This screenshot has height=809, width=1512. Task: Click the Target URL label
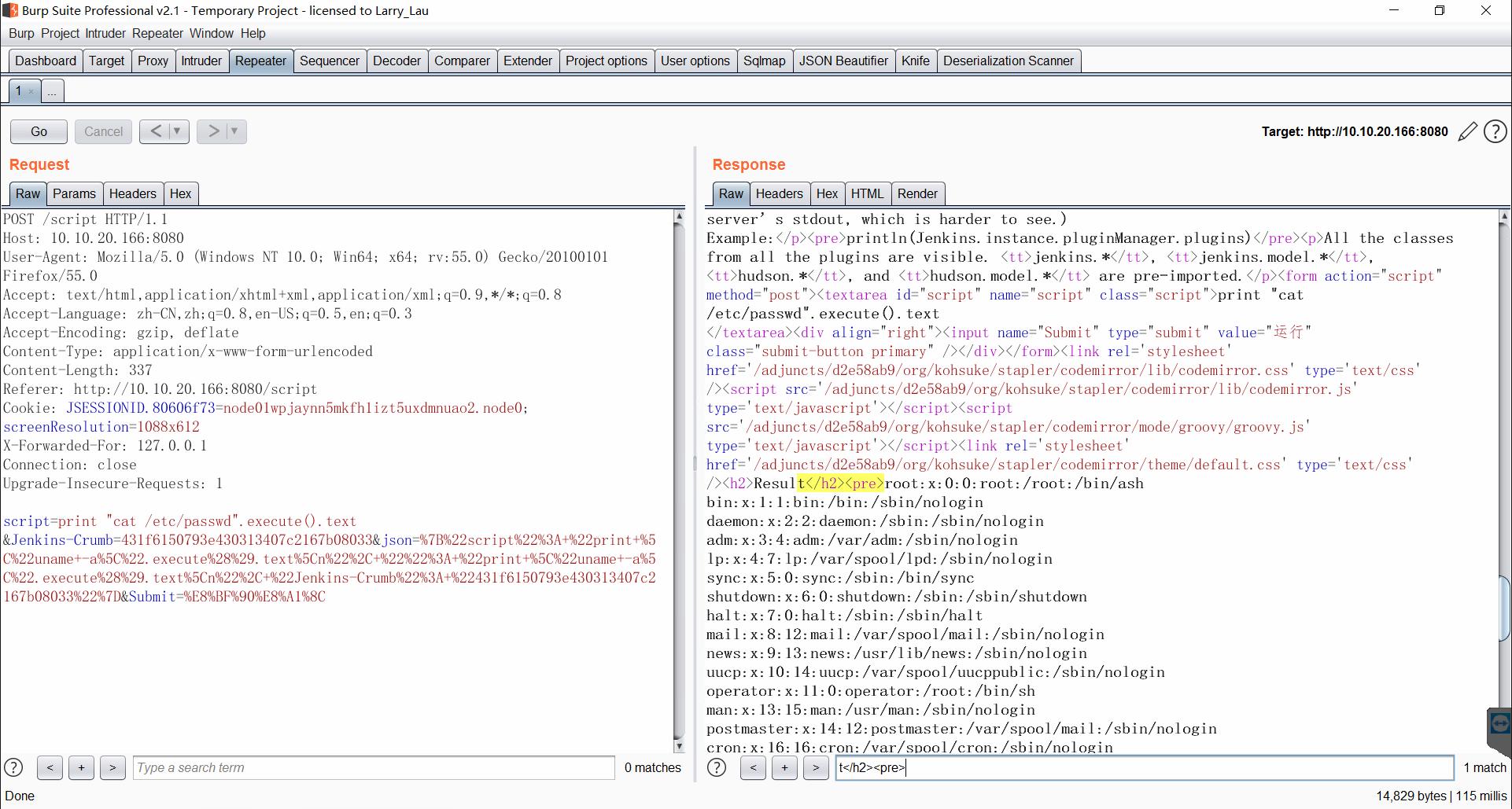pos(1354,131)
